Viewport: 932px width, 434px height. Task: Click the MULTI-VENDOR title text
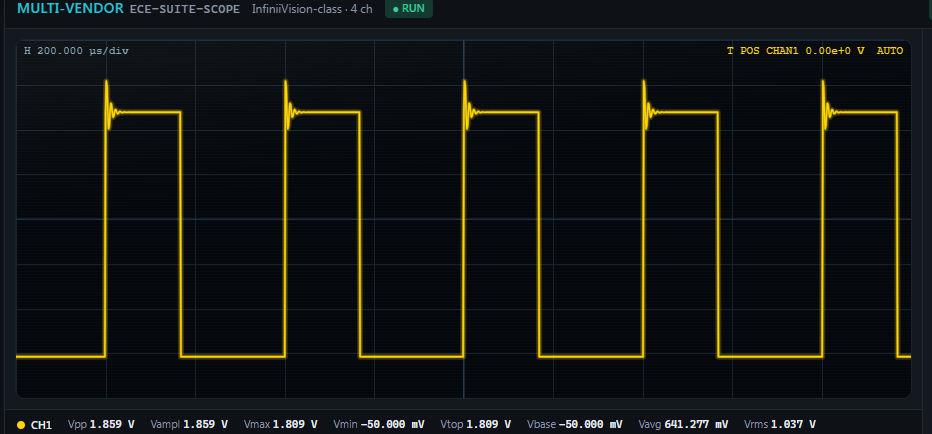pyautogui.click(x=70, y=9)
